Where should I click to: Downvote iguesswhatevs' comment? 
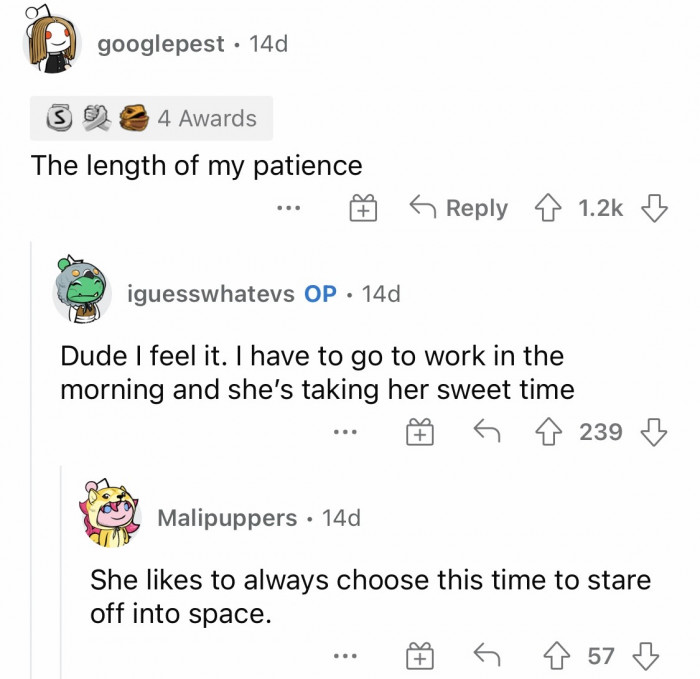click(654, 432)
